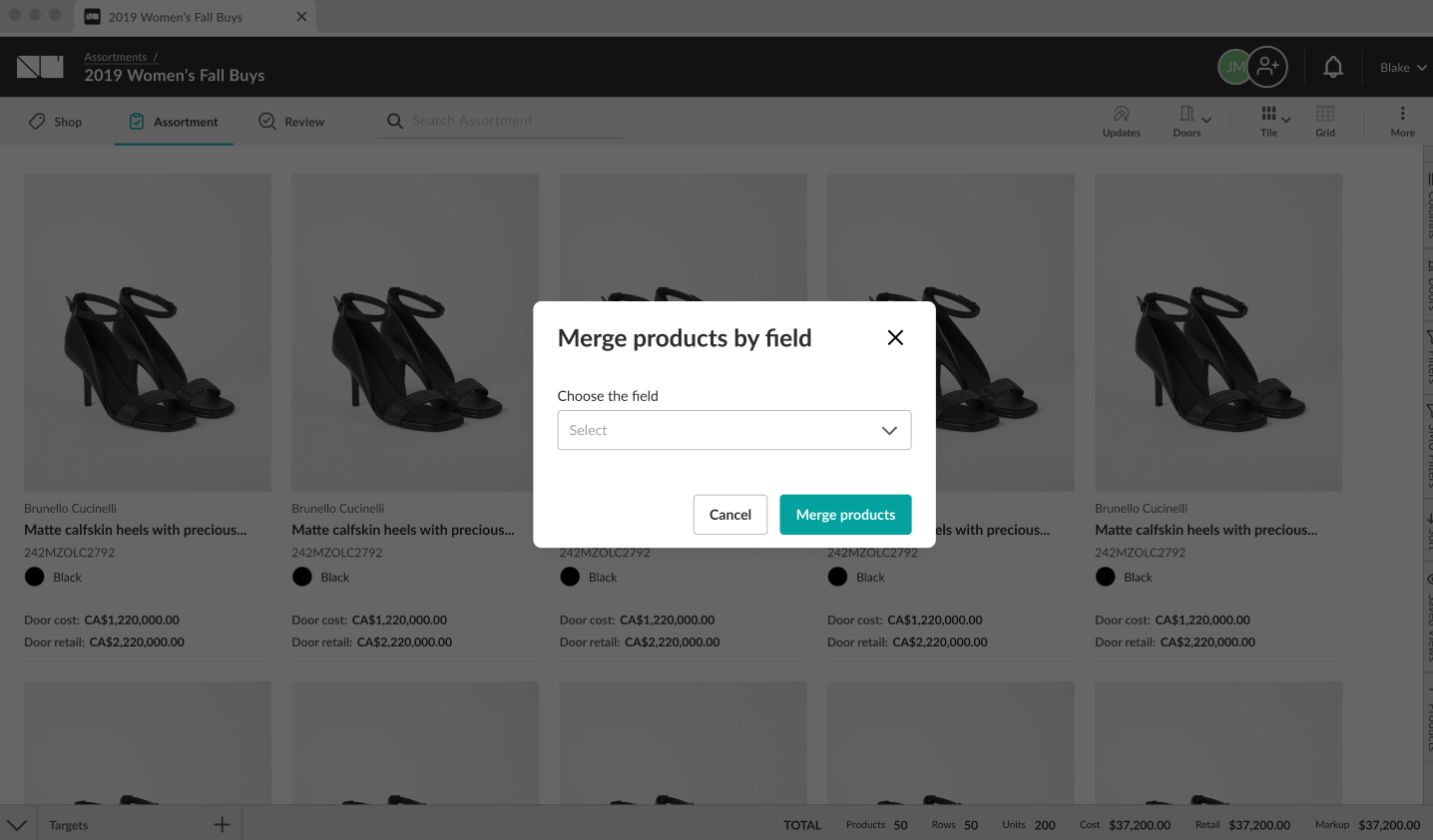Click first product's Matte calfskin heels title

(135, 530)
